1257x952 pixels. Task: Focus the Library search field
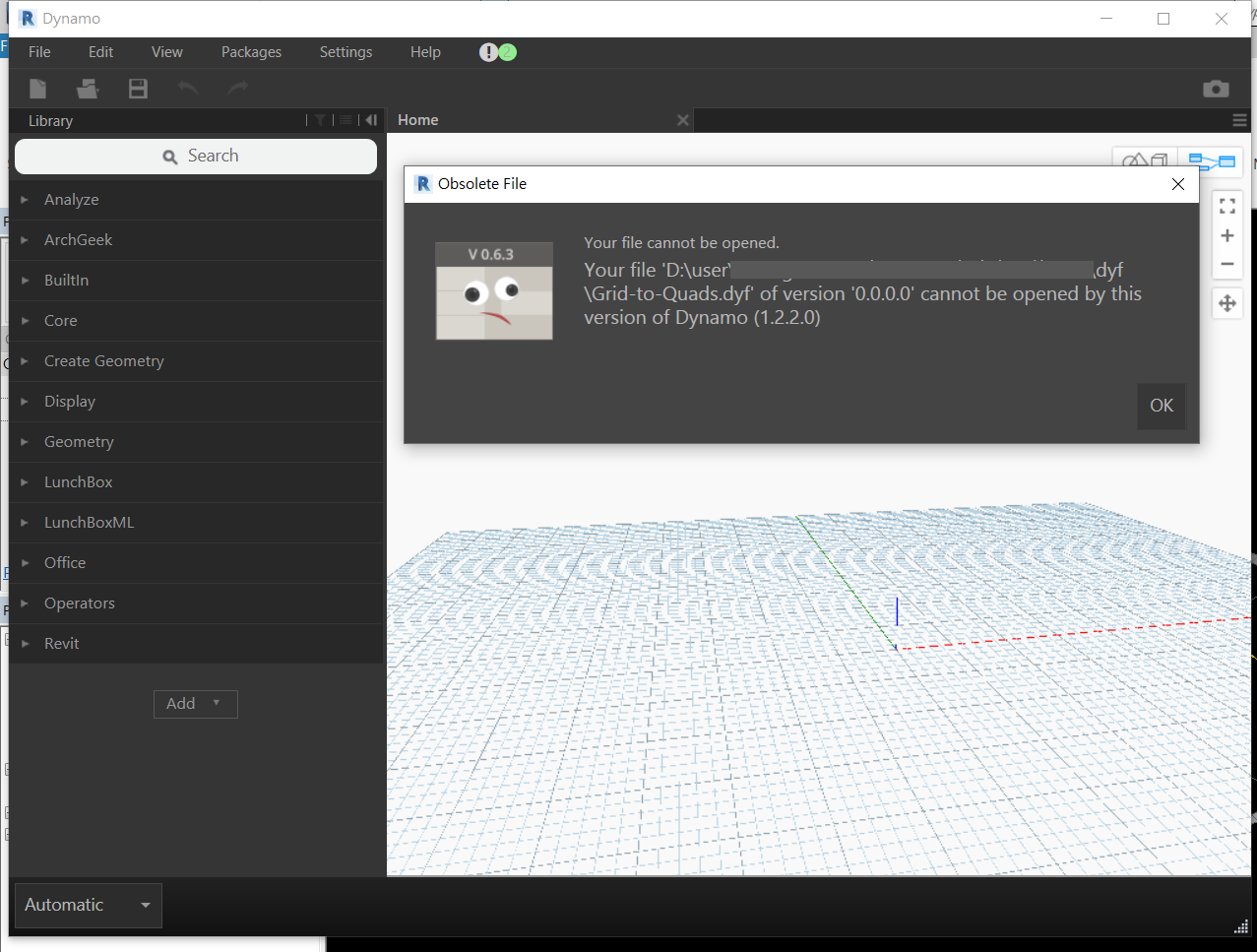pyautogui.click(x=196, y=157)
